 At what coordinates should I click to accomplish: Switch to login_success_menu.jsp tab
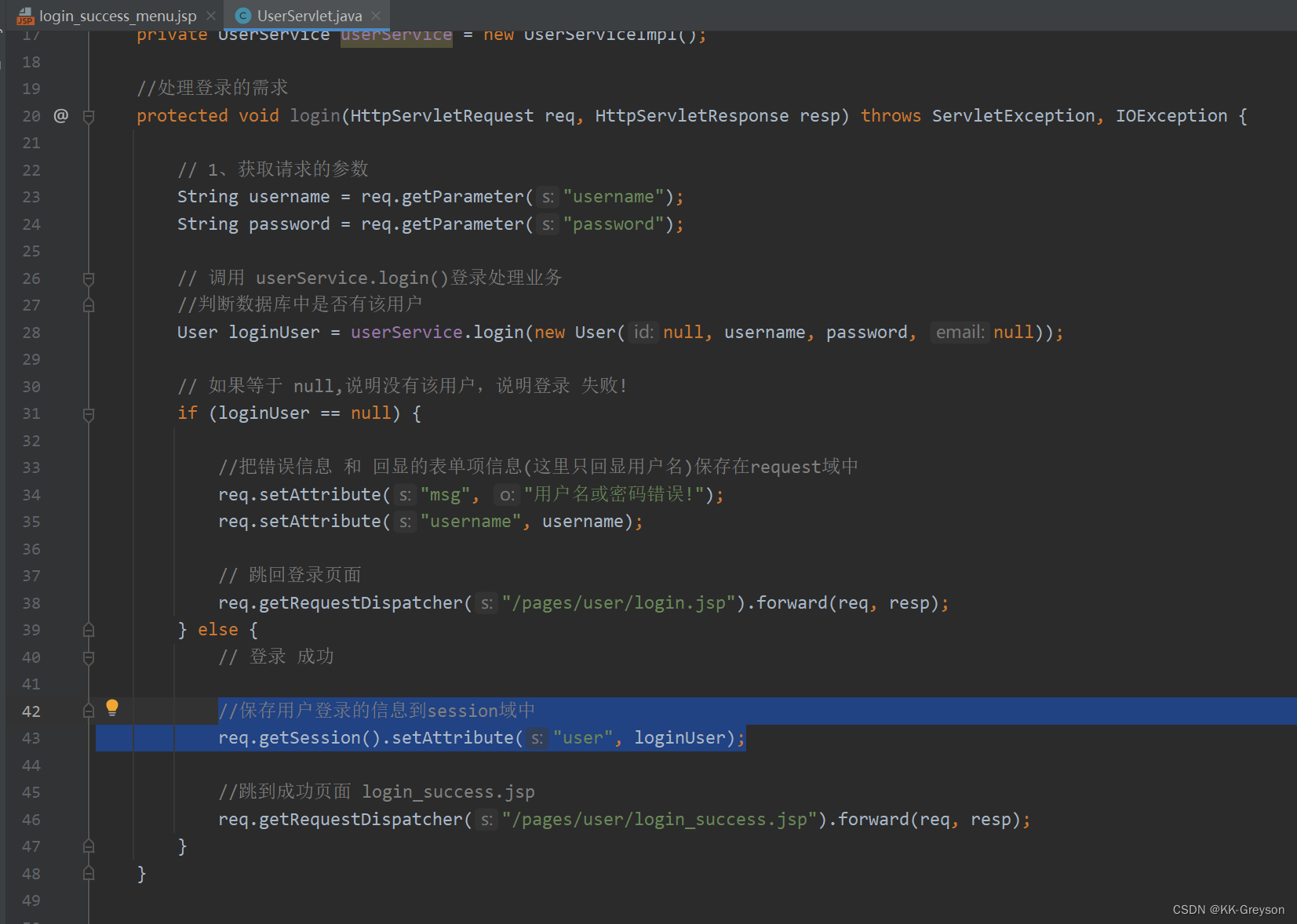tap(118, 16)
